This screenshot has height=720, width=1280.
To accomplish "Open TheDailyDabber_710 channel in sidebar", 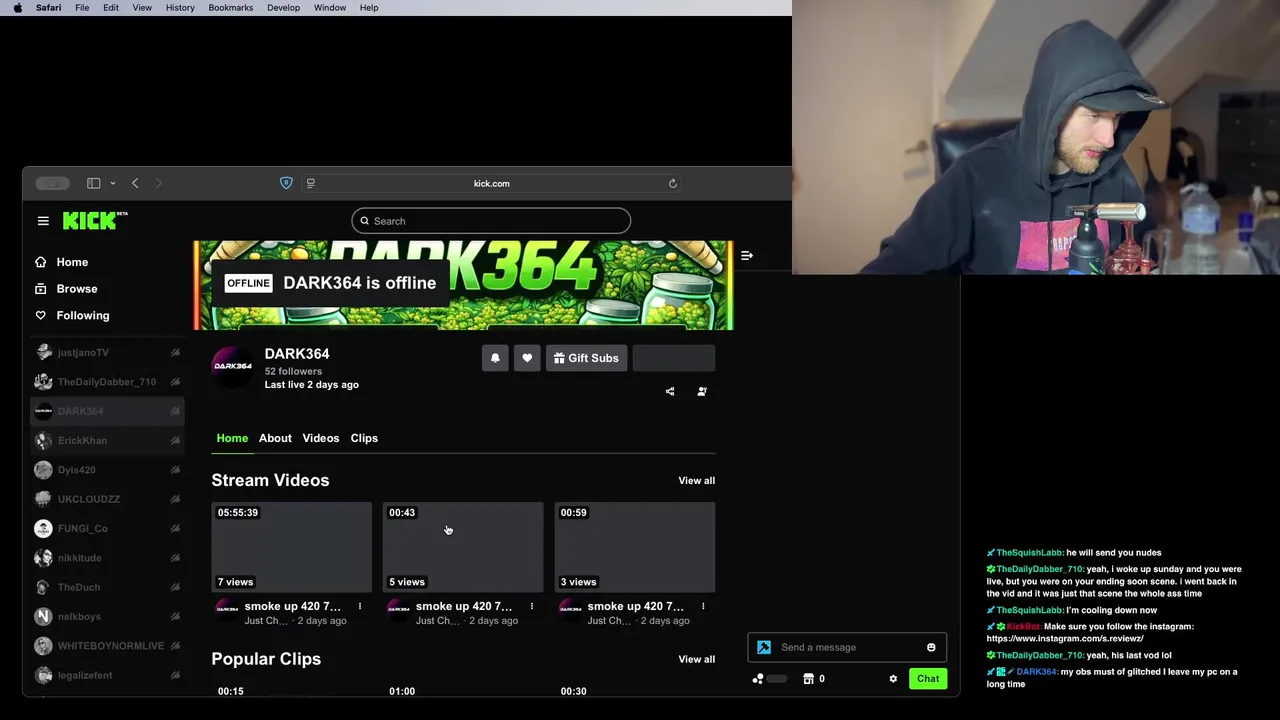I will click(x=107, y=382).
